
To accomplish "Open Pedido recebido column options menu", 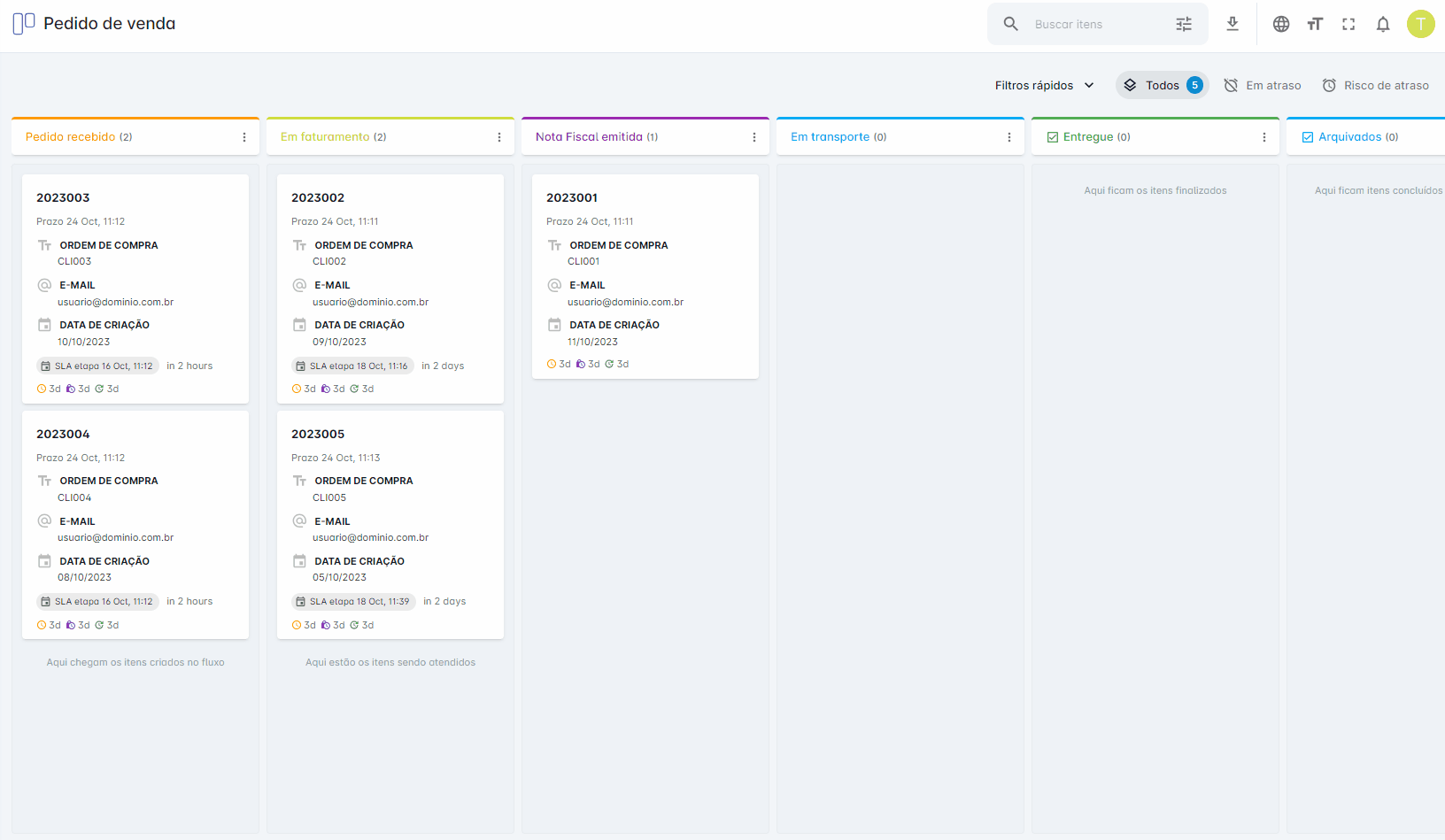I will click(244, 137).
